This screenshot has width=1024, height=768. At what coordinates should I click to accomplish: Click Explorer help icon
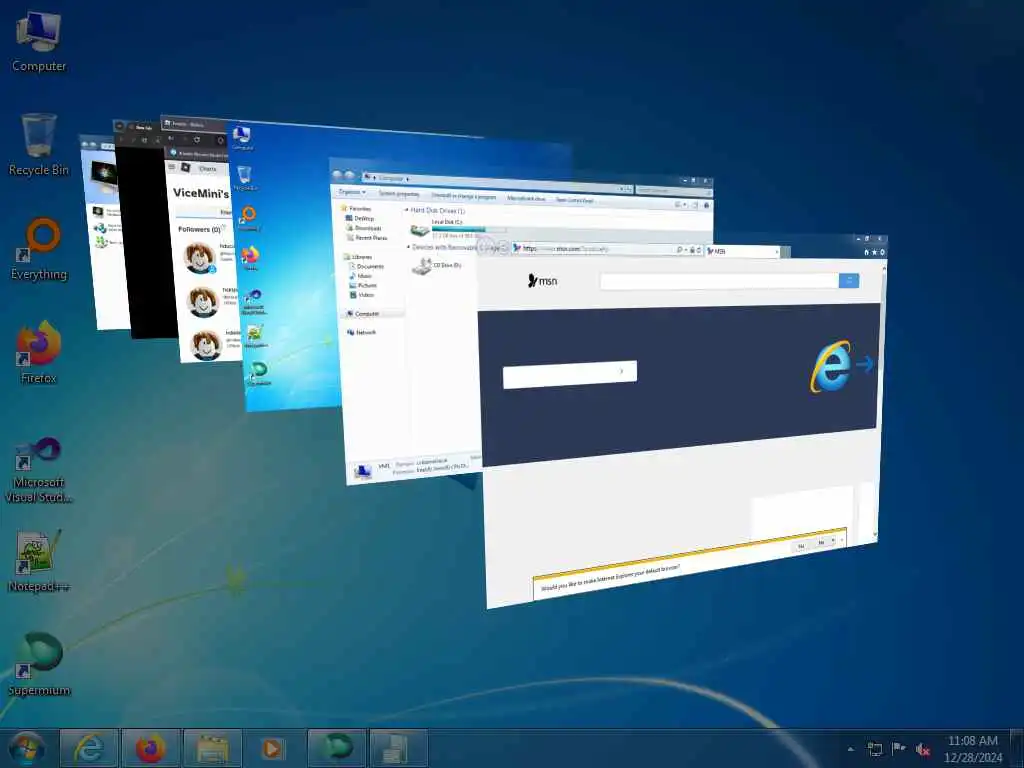pos(707,206)
